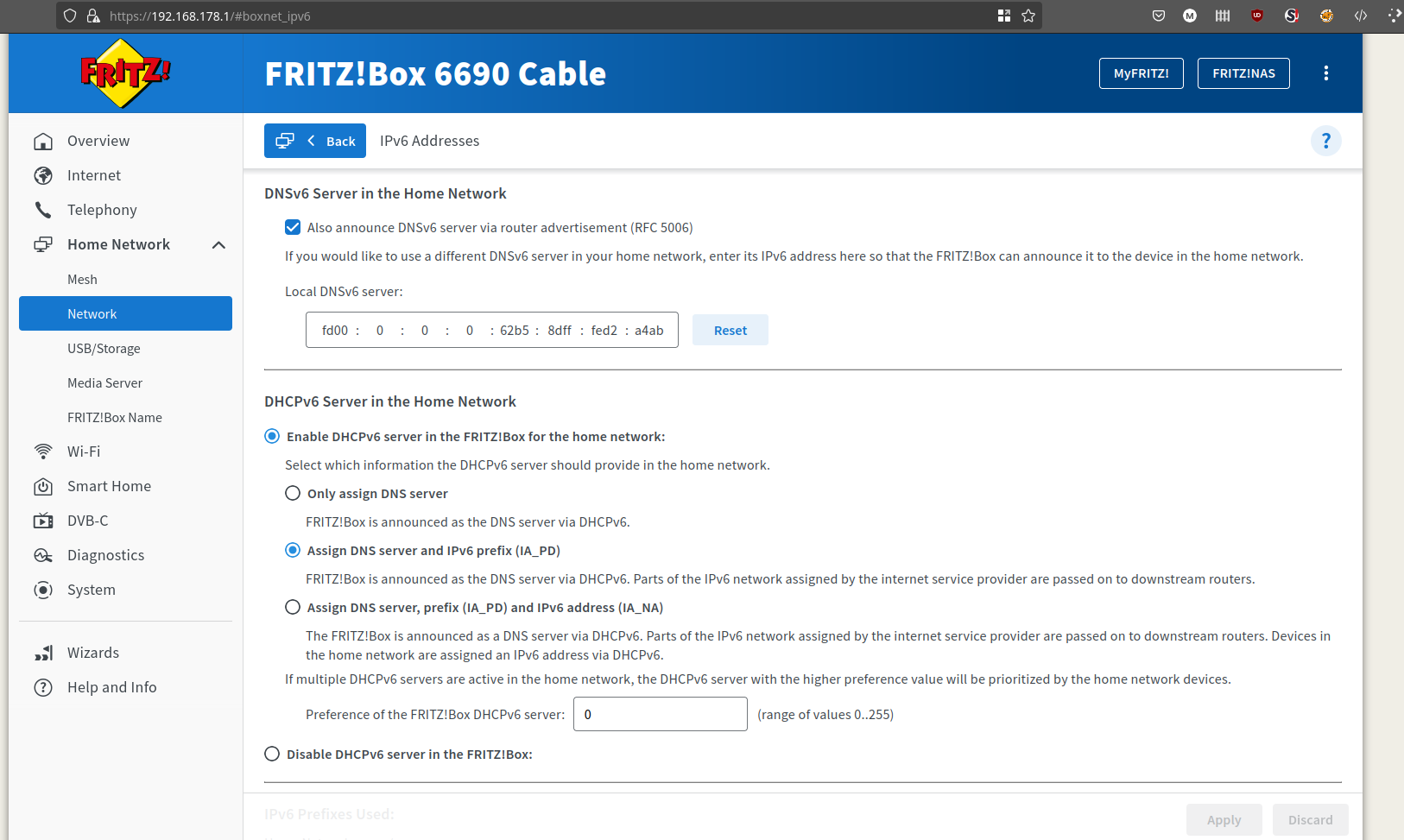The image size is (1404, 840).
Task: Open the USB/Storage submenu item
Action: point(104,348)
